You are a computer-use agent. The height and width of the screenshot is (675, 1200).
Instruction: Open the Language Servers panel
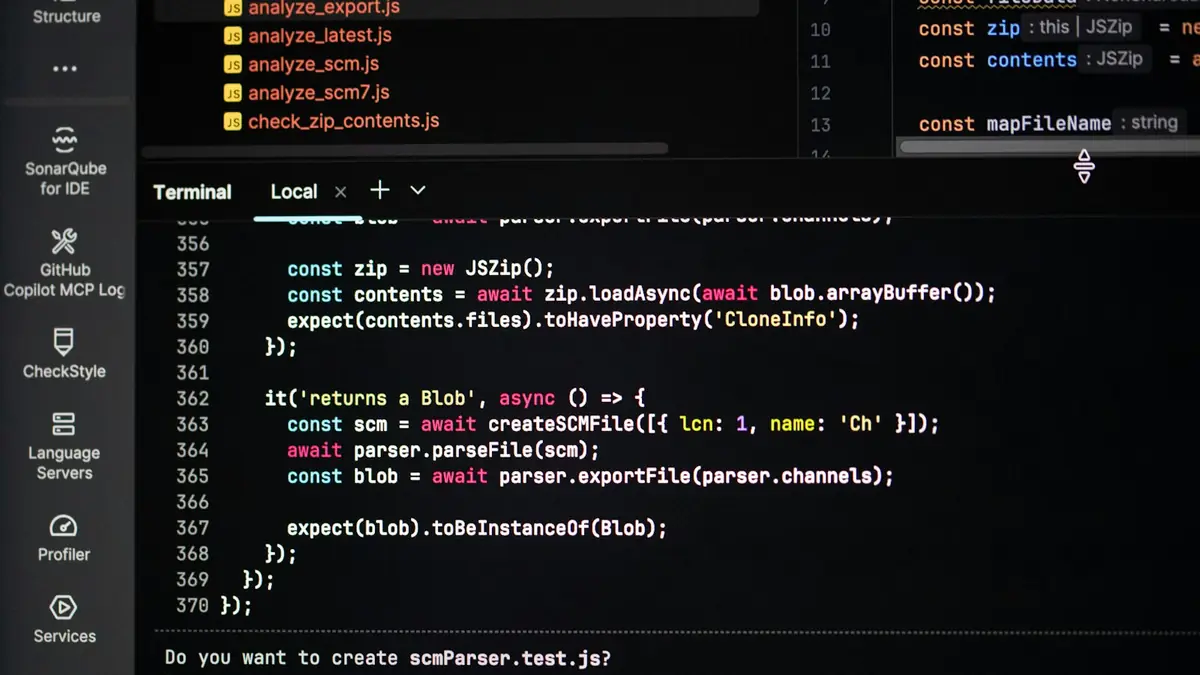(x=65, y=446)
